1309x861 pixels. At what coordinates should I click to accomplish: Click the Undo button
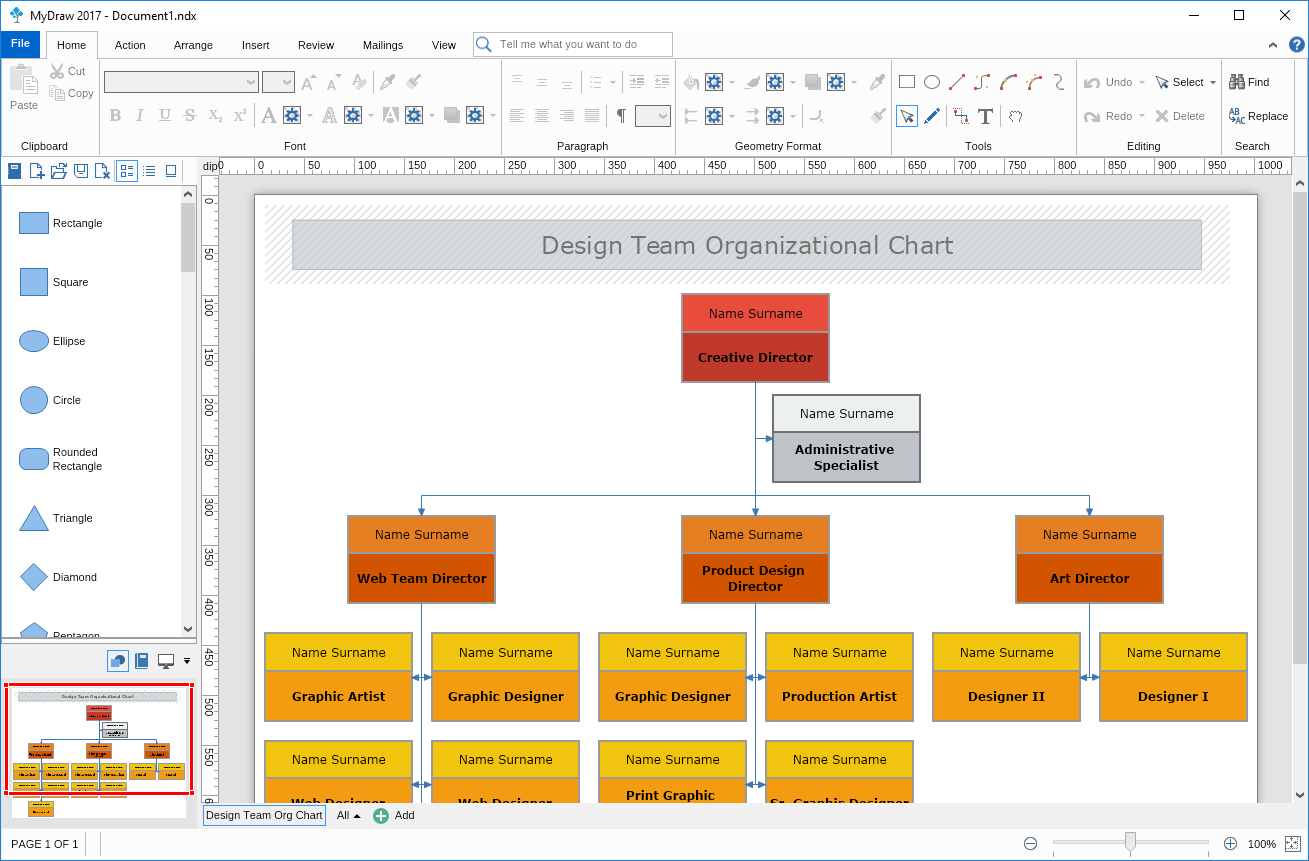point(1108,82)
